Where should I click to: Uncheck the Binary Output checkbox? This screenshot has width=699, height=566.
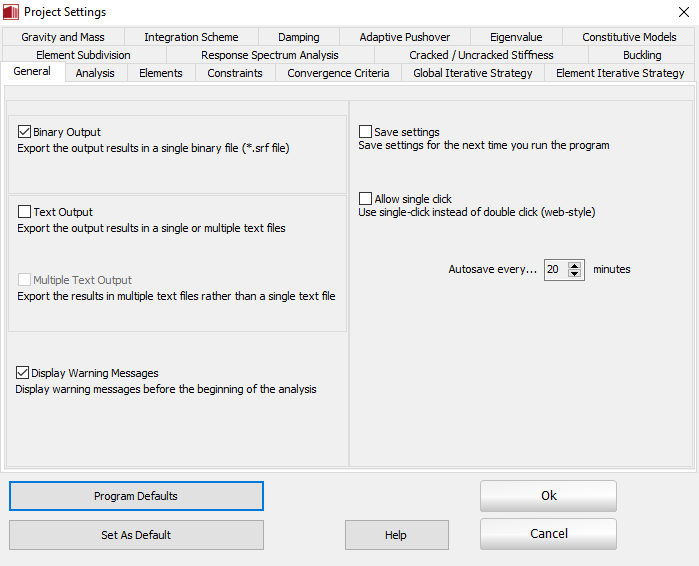[x=25, y=131]
